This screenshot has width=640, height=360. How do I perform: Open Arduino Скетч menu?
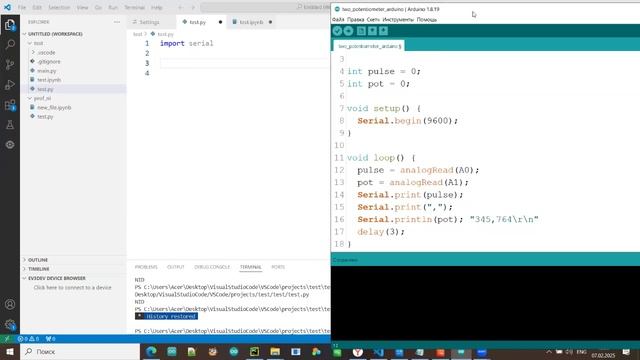pos(373,20)
